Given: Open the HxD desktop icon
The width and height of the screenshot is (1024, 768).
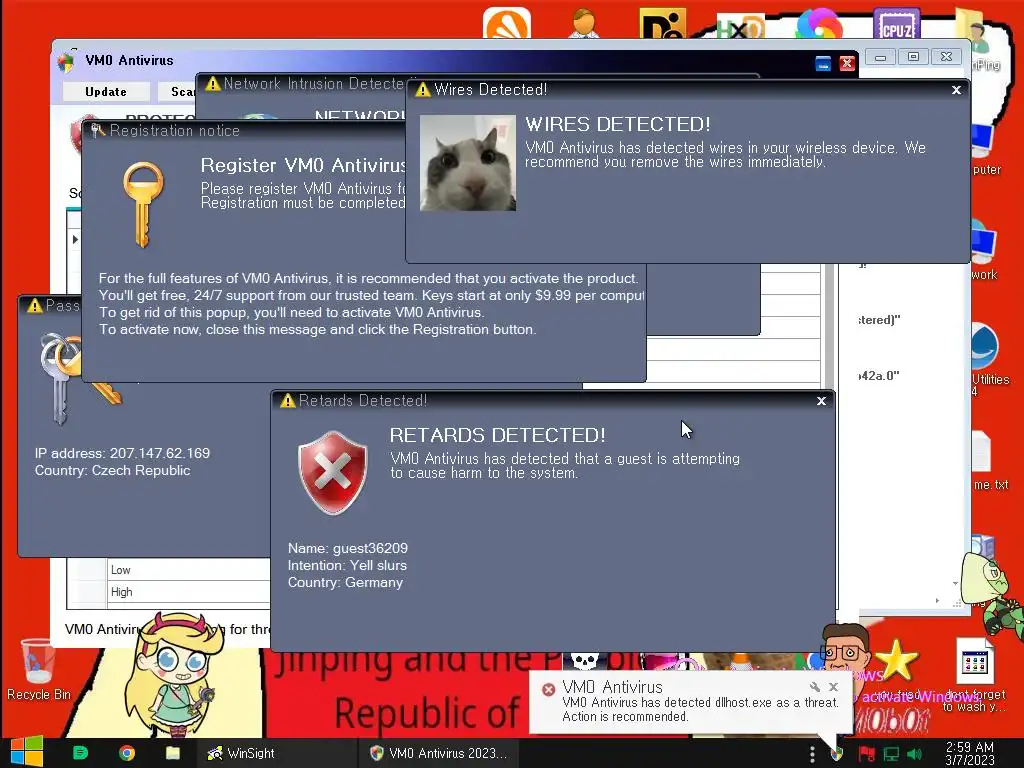Looking at the screenshot, I should click(741, 26).
